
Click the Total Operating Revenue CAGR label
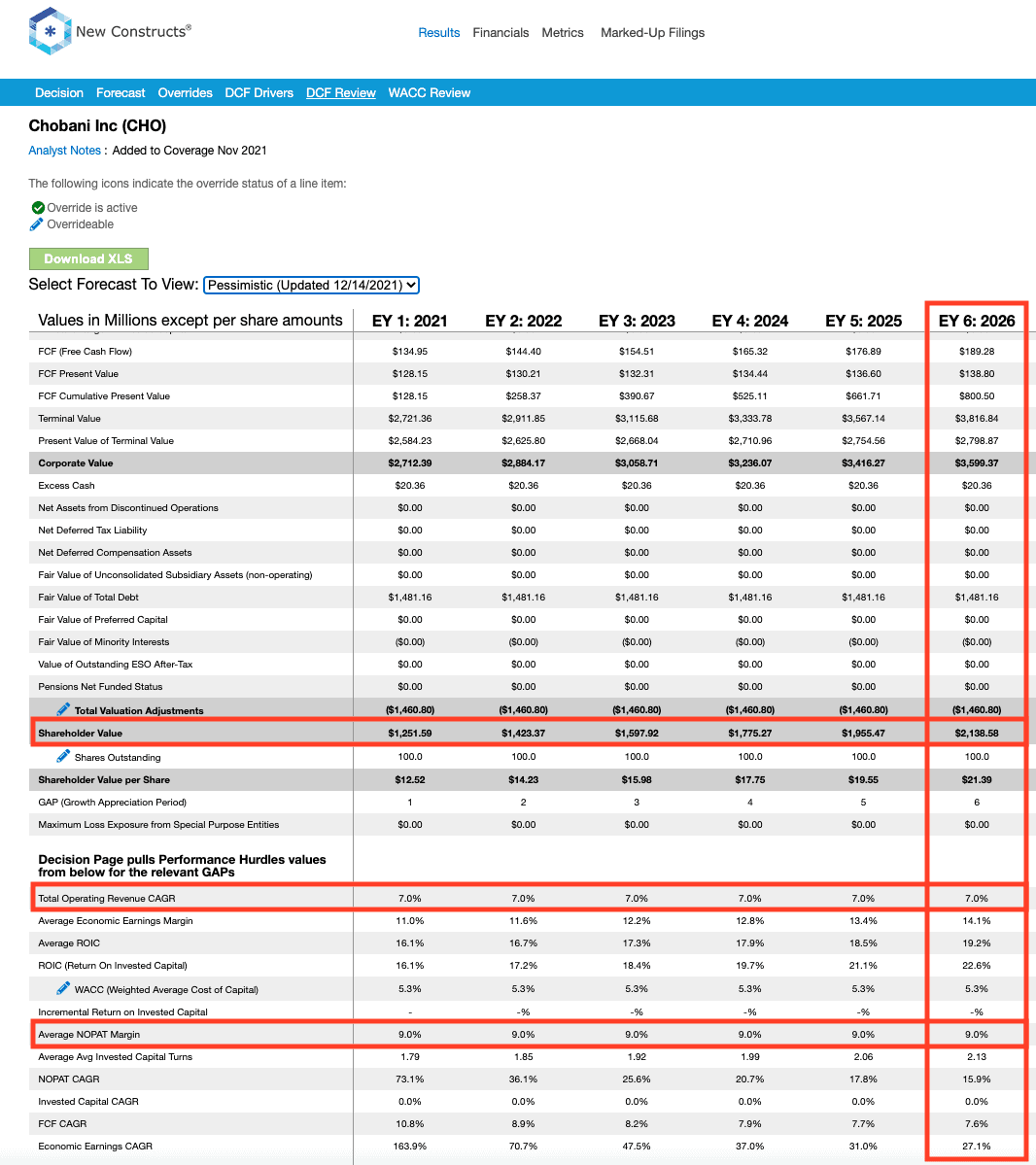(x=106, y=898)
